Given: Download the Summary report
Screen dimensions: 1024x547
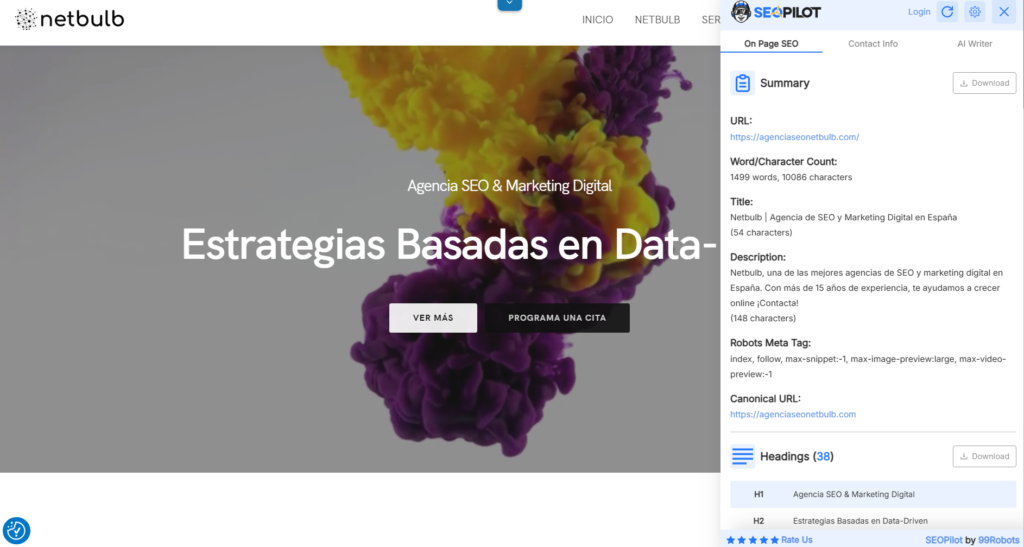Looking at the screenshot, I should (984, 83).
